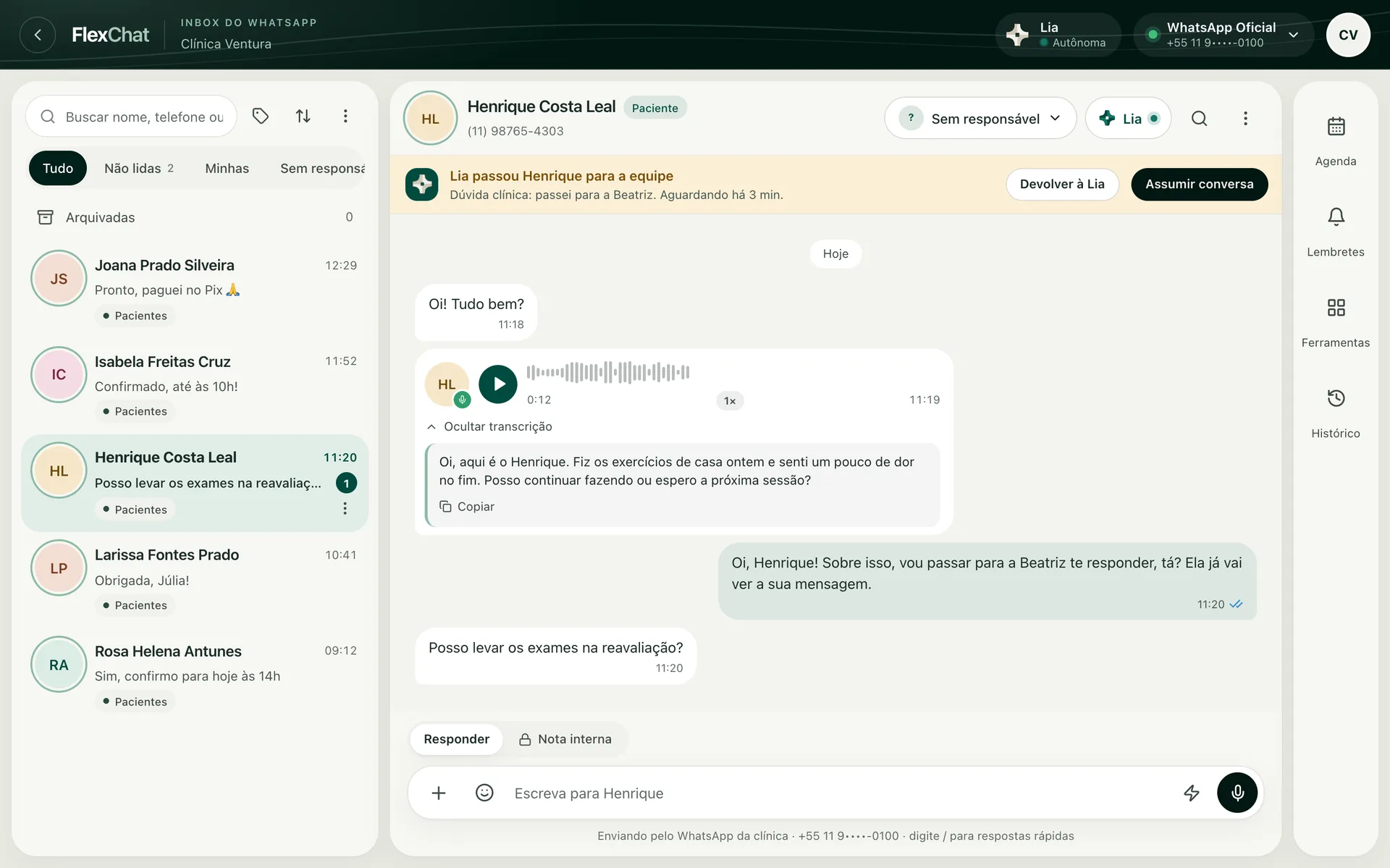
Task: Focus the Buscar nome, telefone search field
Action: click(132, 116)
